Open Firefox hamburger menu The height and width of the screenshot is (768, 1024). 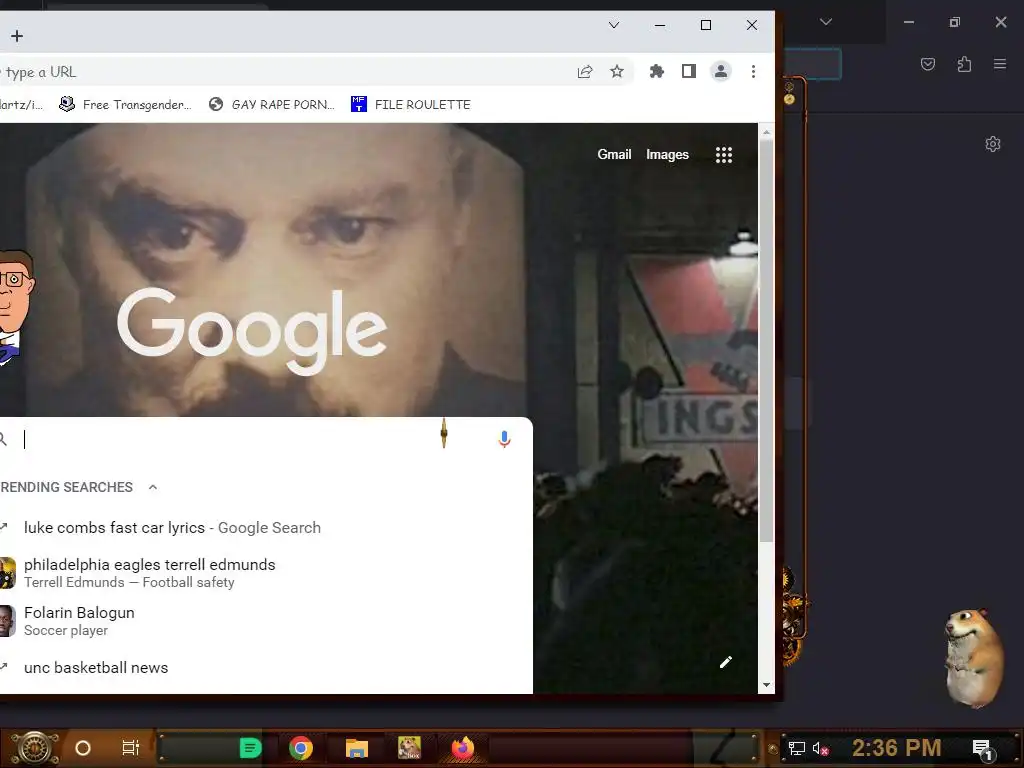[x=999, y=64]
